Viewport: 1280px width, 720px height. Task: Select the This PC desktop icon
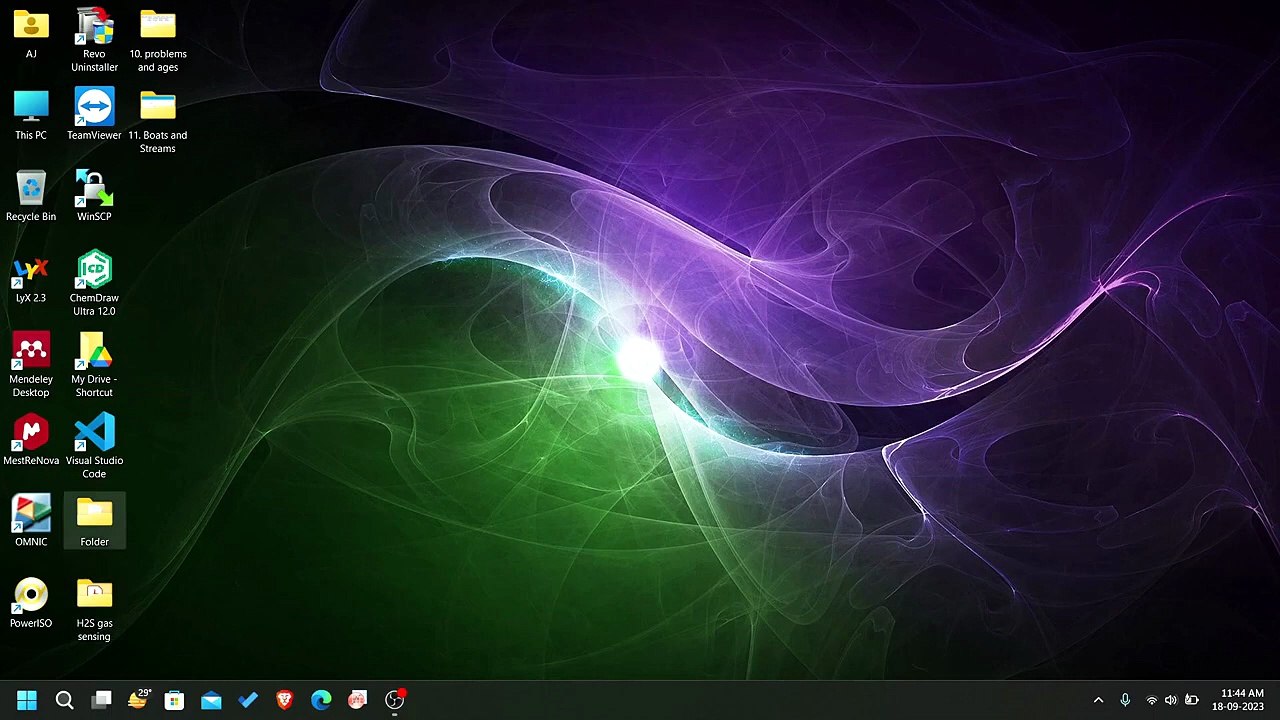(x=31, y=115)
